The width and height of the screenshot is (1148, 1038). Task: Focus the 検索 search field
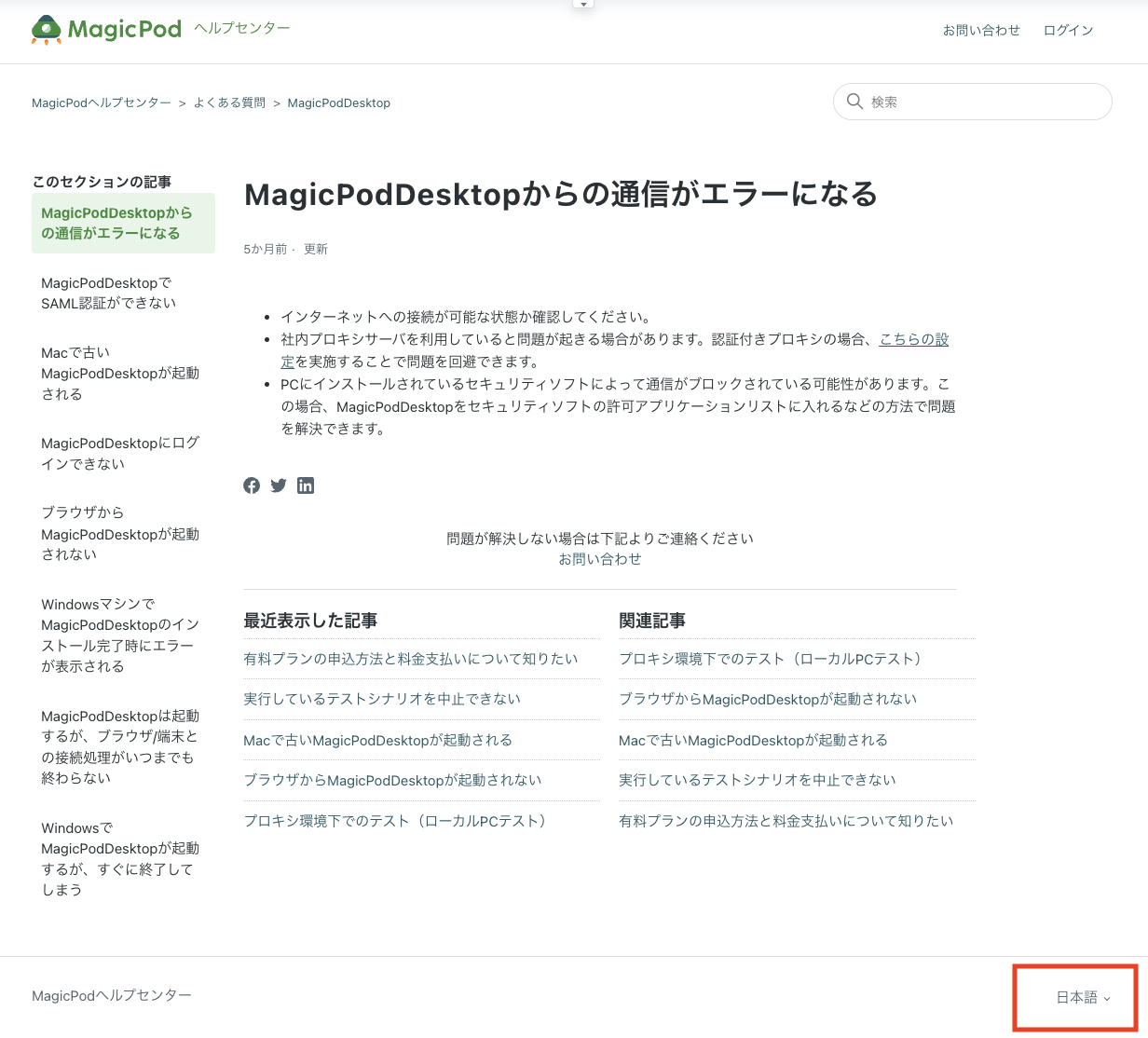(973, 102)
